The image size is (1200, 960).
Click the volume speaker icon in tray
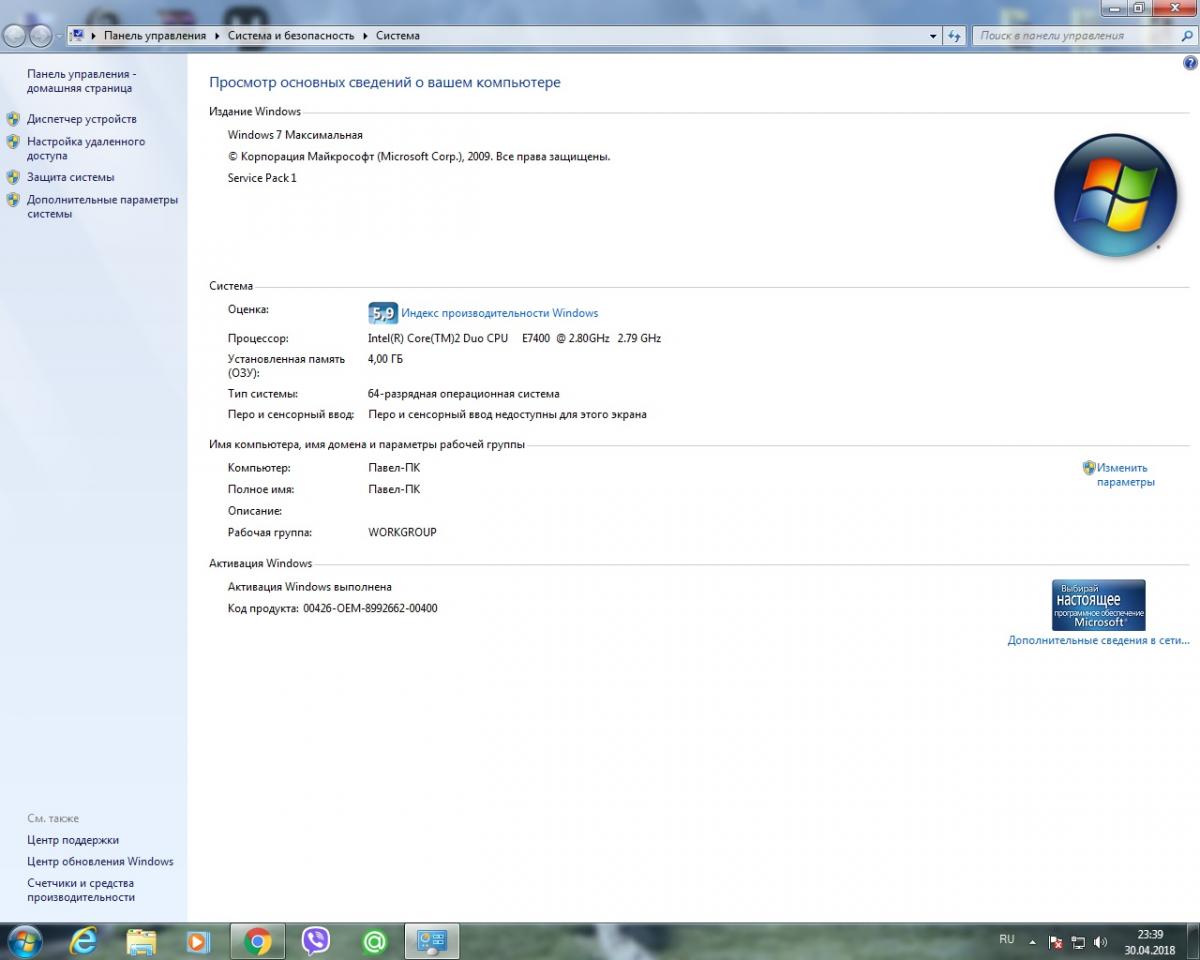(x=1101, y=942)
